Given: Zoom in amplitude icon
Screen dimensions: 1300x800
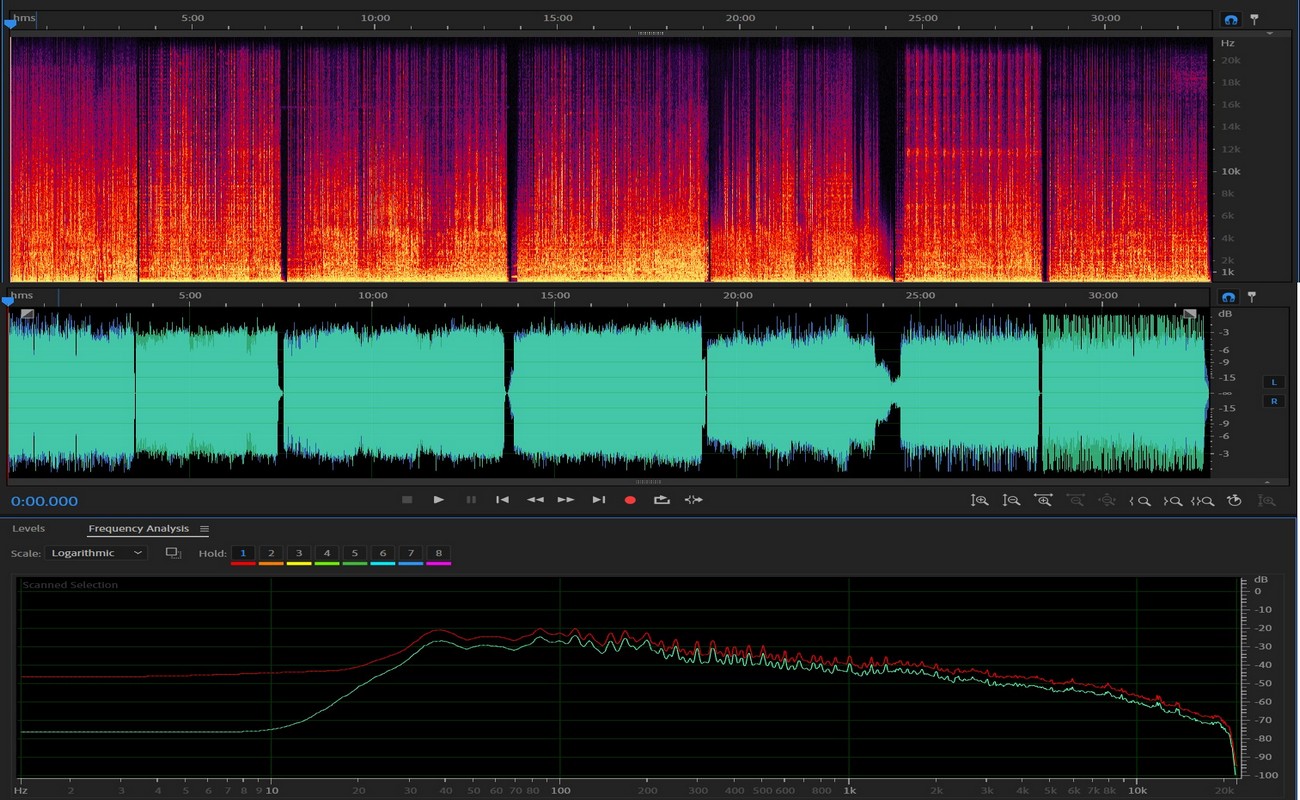Looking at the screenshot, I should point(980,500).
